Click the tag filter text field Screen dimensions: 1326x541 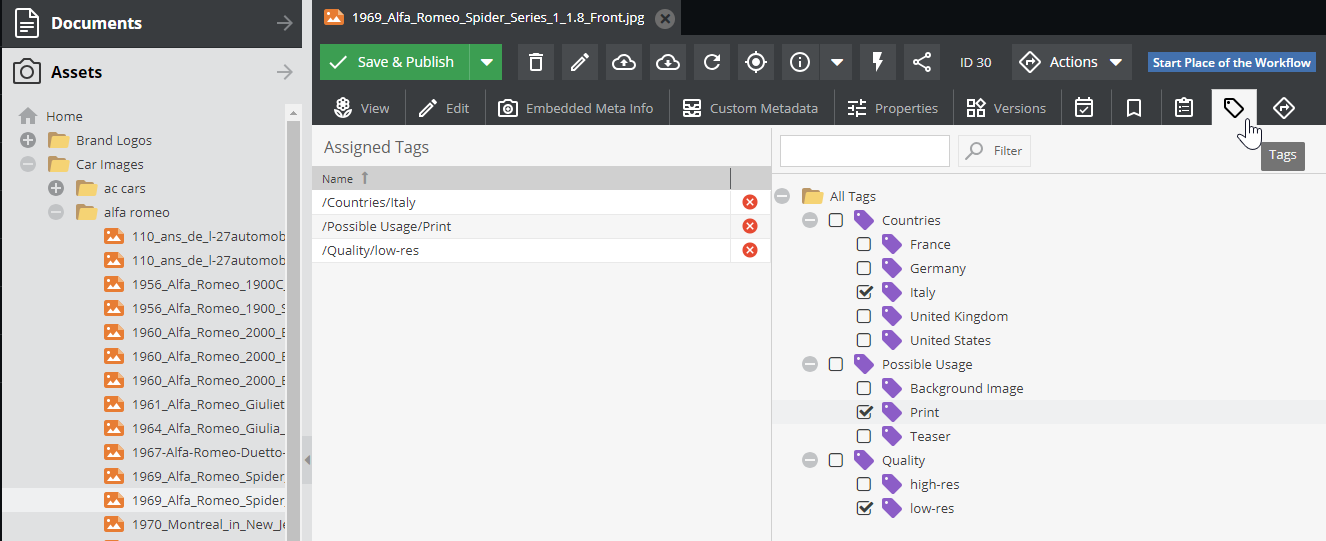coord(864,151)
